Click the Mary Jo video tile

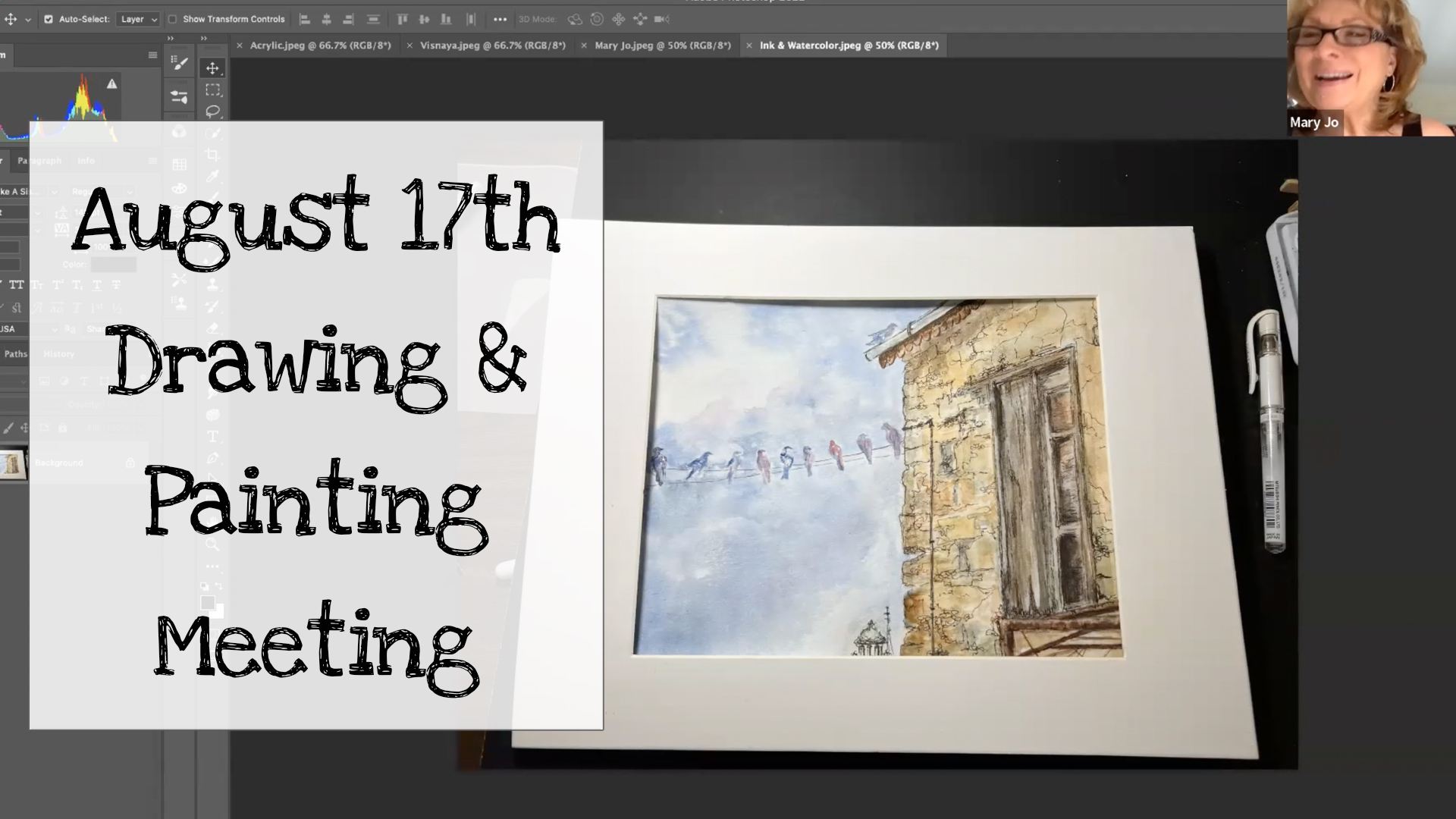click(x=1371, y=68)
